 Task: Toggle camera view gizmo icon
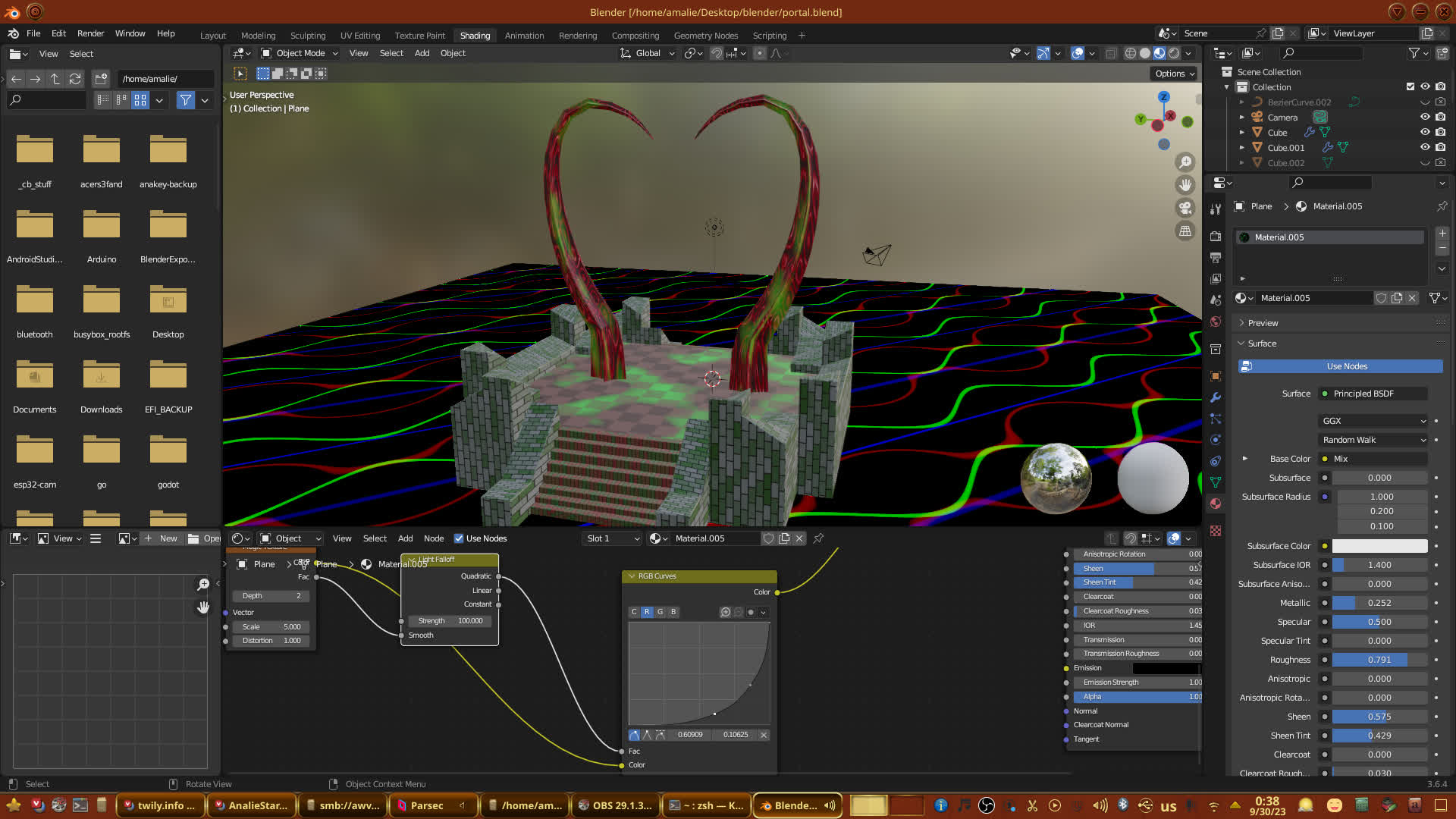point(1185,208)
